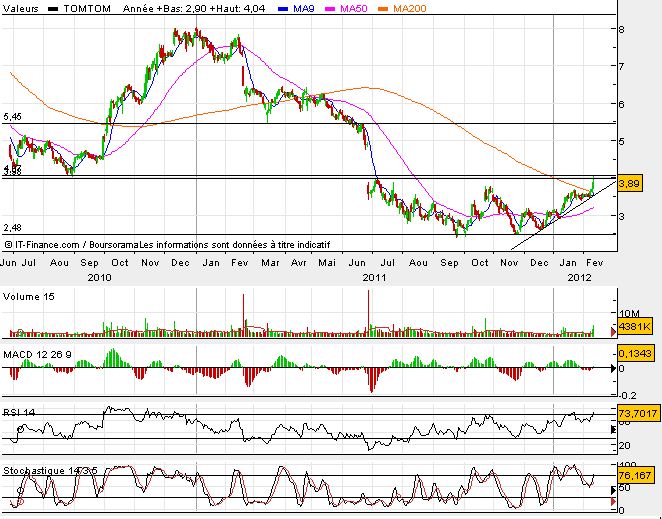662x519 pixels.
Task: Click the orange MA200 legend swatch
Action: 383,9
